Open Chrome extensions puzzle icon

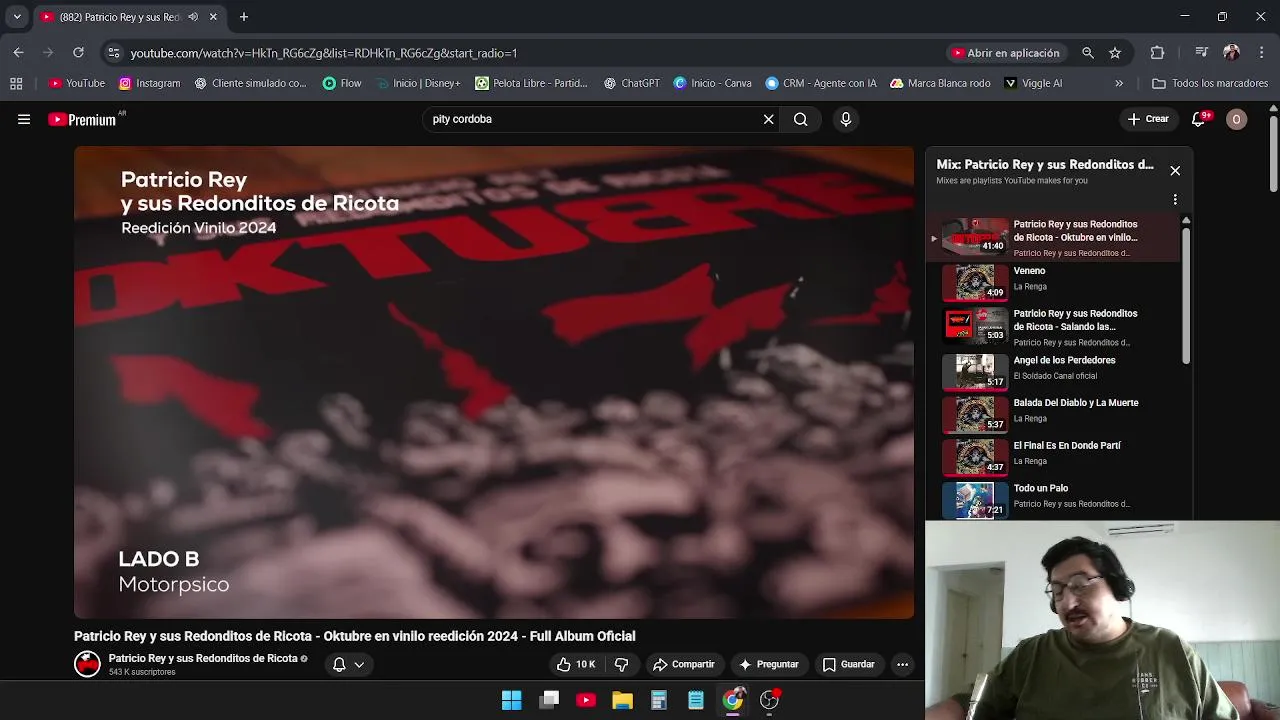pyautogui.click(x=1157, y=53)
